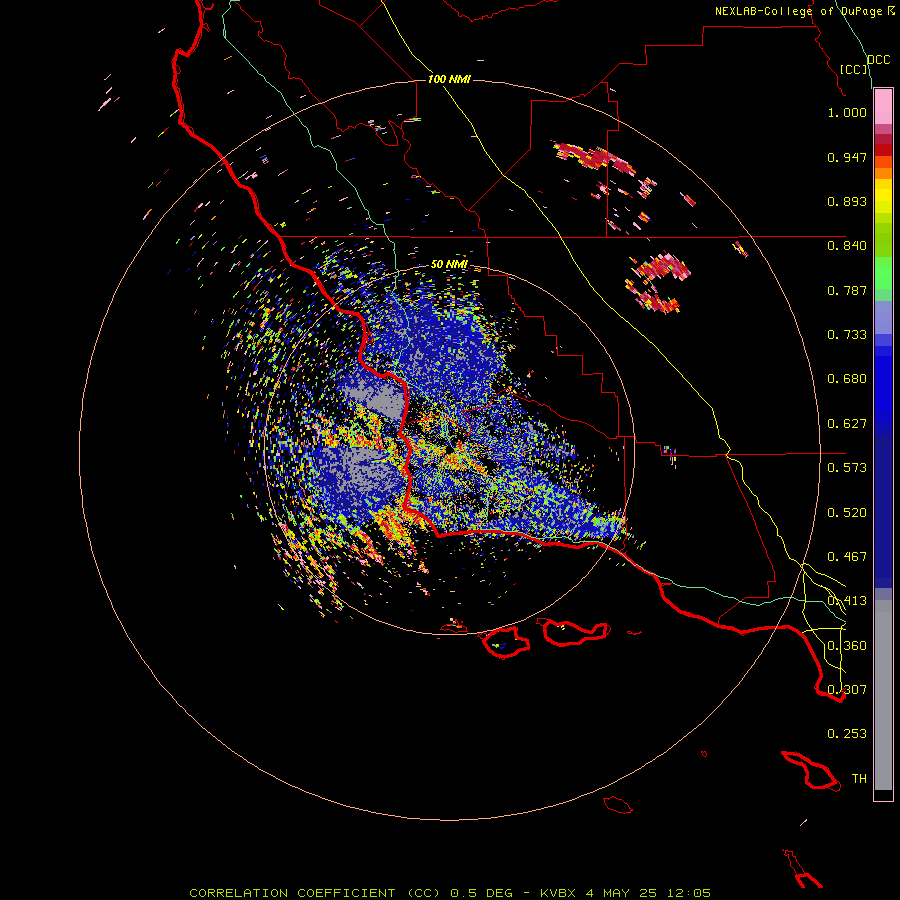This screenshot has height=900, width=900.
Task: Click the 0.467 scale value
Action: [x=847, y=557]
